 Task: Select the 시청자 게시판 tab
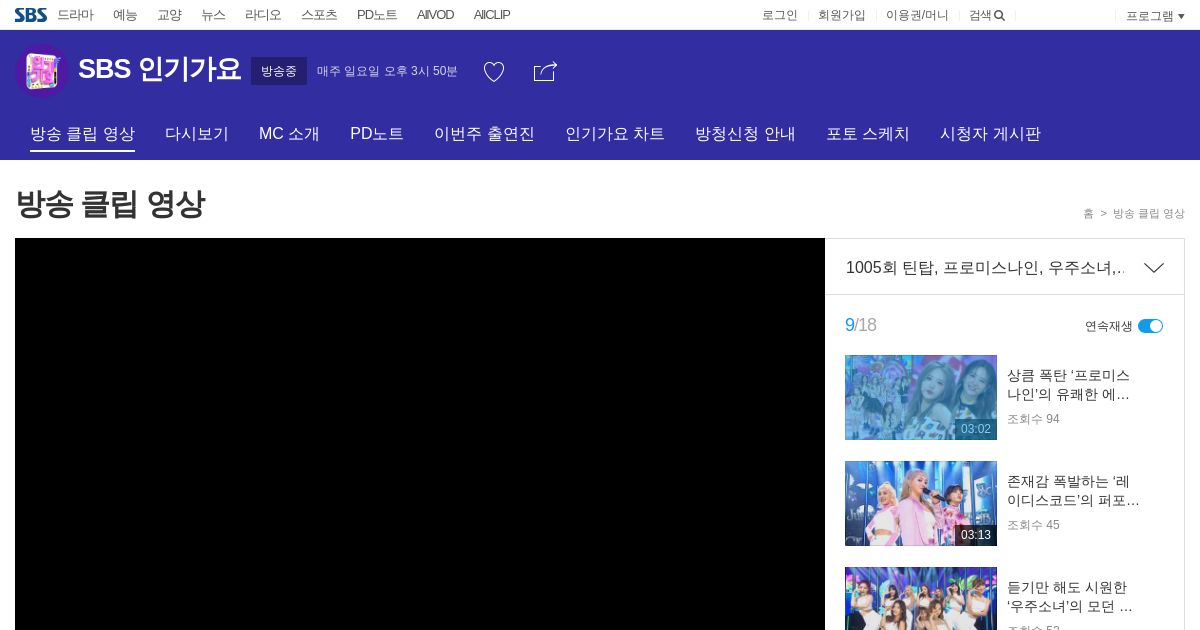(990, 134)
